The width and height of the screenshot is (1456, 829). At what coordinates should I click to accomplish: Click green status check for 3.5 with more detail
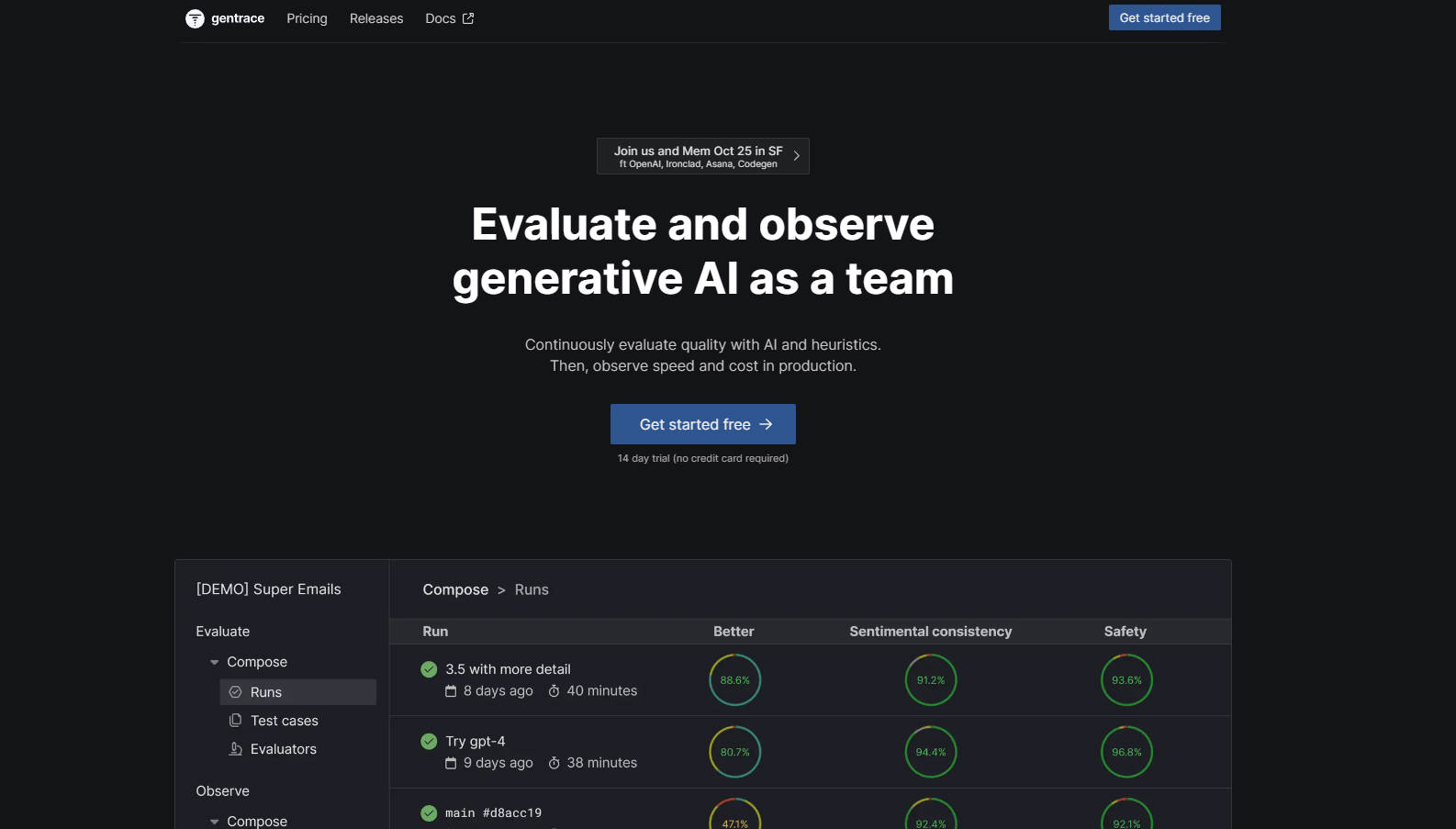pos(429,669)
